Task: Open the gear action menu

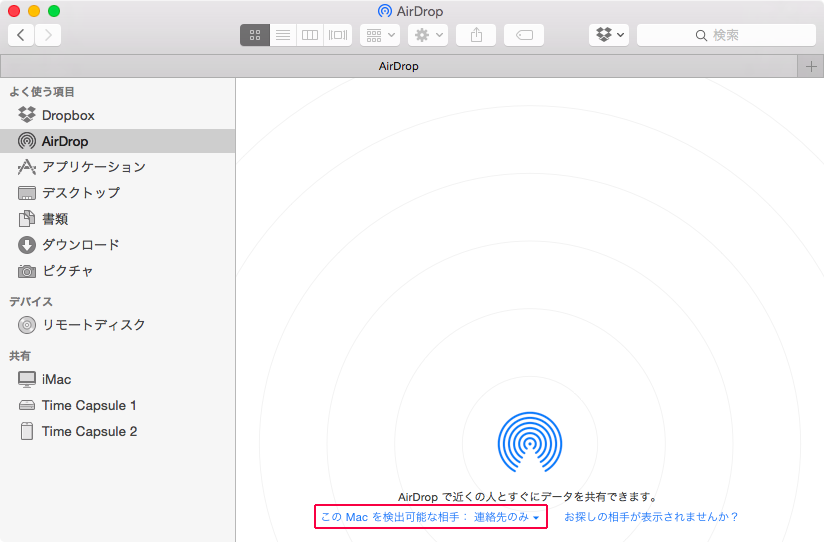Action: 428,35
